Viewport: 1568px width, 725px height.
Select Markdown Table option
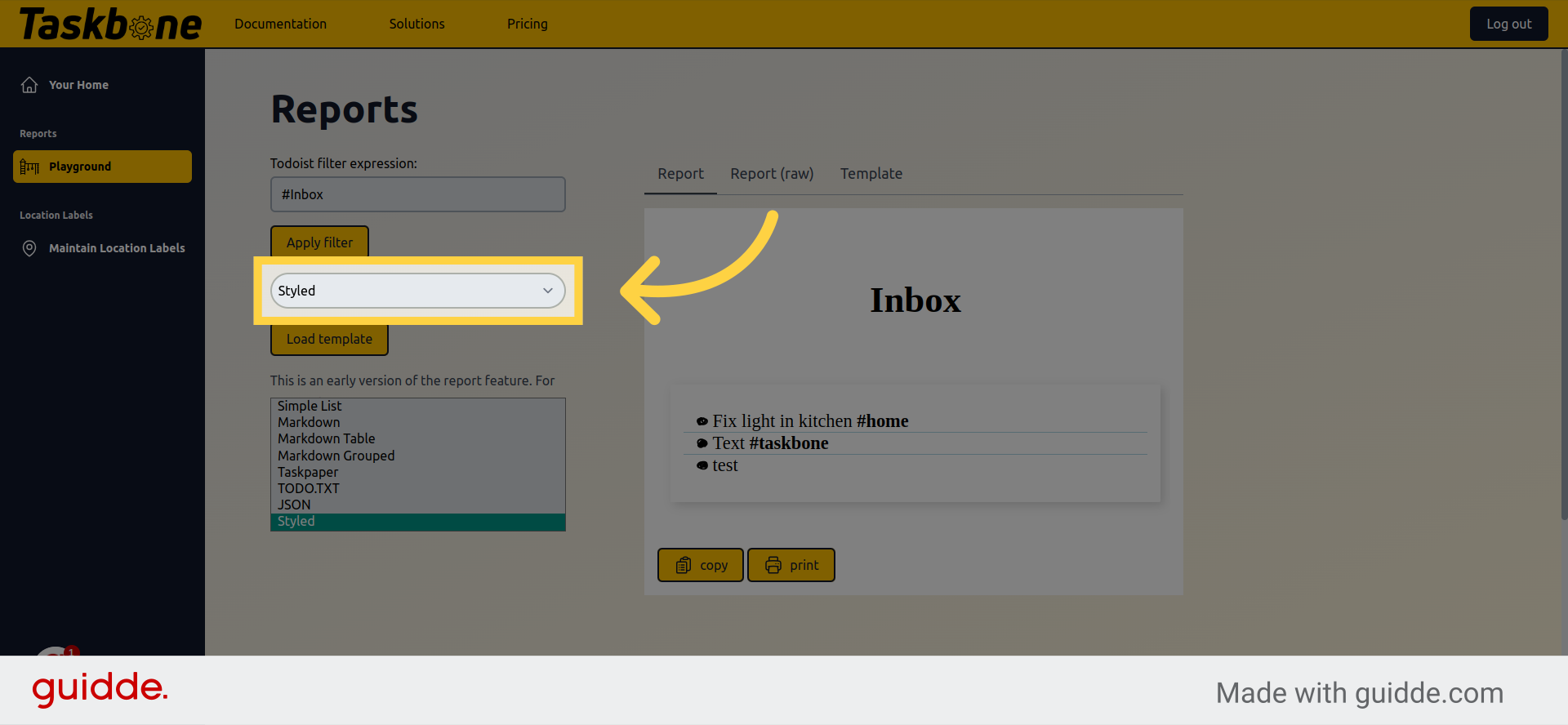pyautogui.click(x=418, y=439)
